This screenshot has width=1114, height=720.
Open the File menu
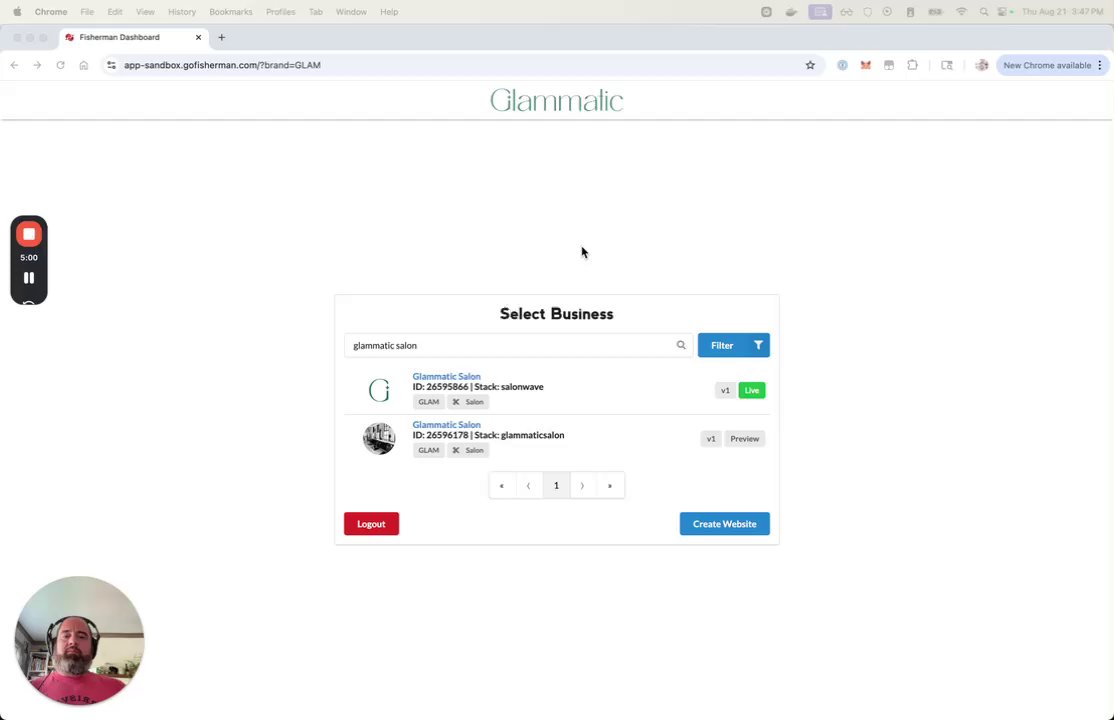87,12
